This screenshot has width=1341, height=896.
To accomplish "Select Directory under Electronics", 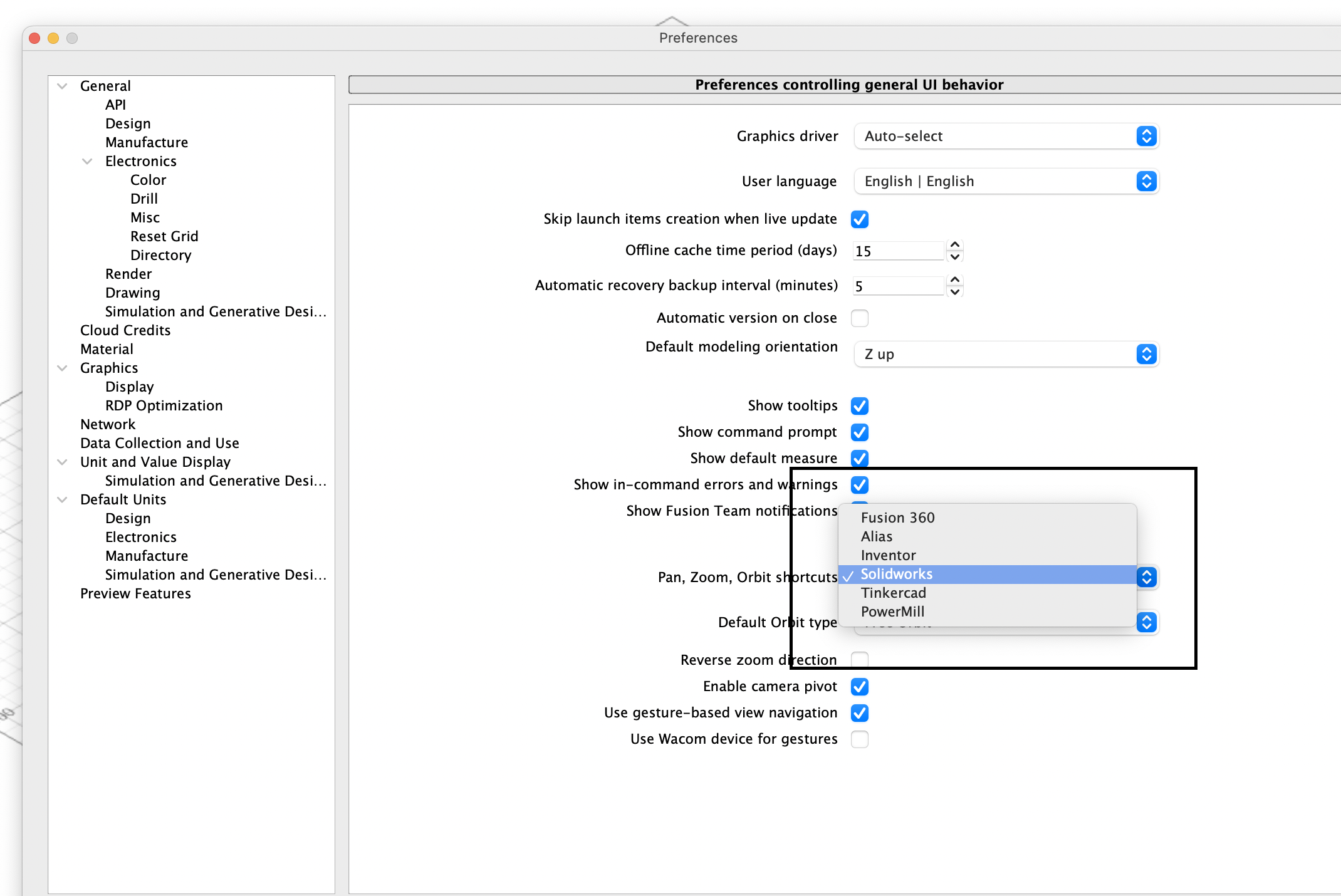I will [x=161, y=256].
